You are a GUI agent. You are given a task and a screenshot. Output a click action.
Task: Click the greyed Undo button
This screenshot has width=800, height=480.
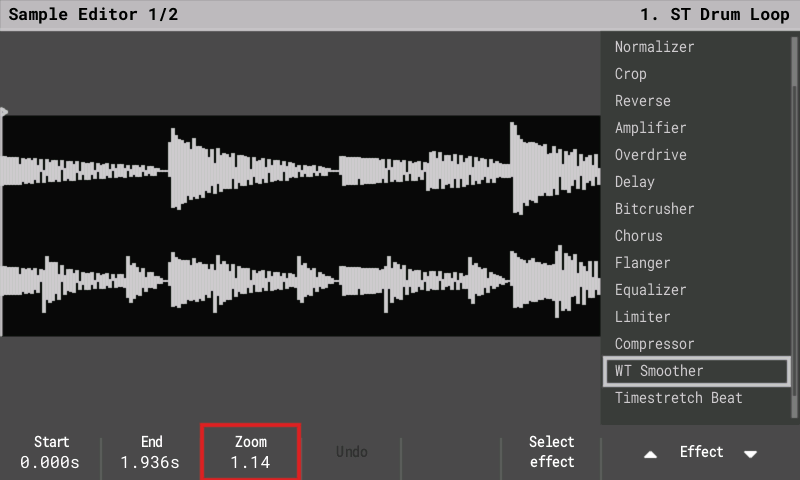(x=351, y=452)
